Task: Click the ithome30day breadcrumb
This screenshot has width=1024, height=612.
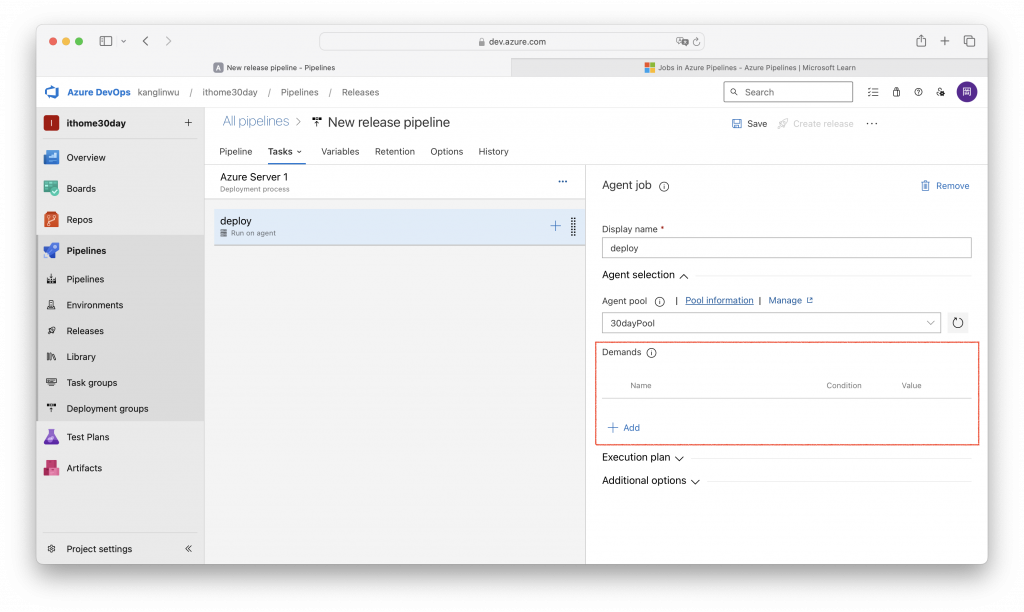Action: point(230,92)
